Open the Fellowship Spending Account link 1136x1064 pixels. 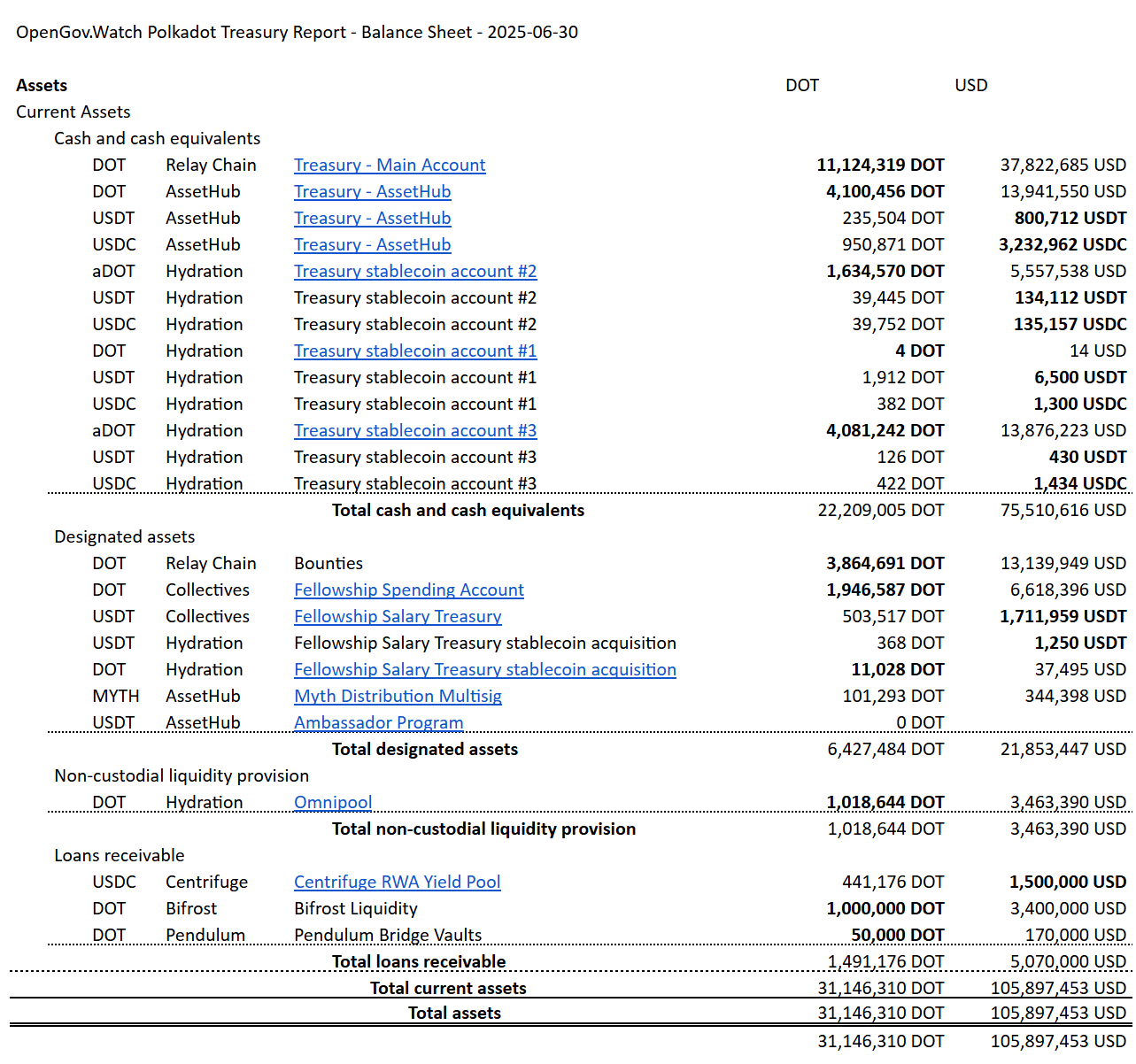(x=409, y=590)
